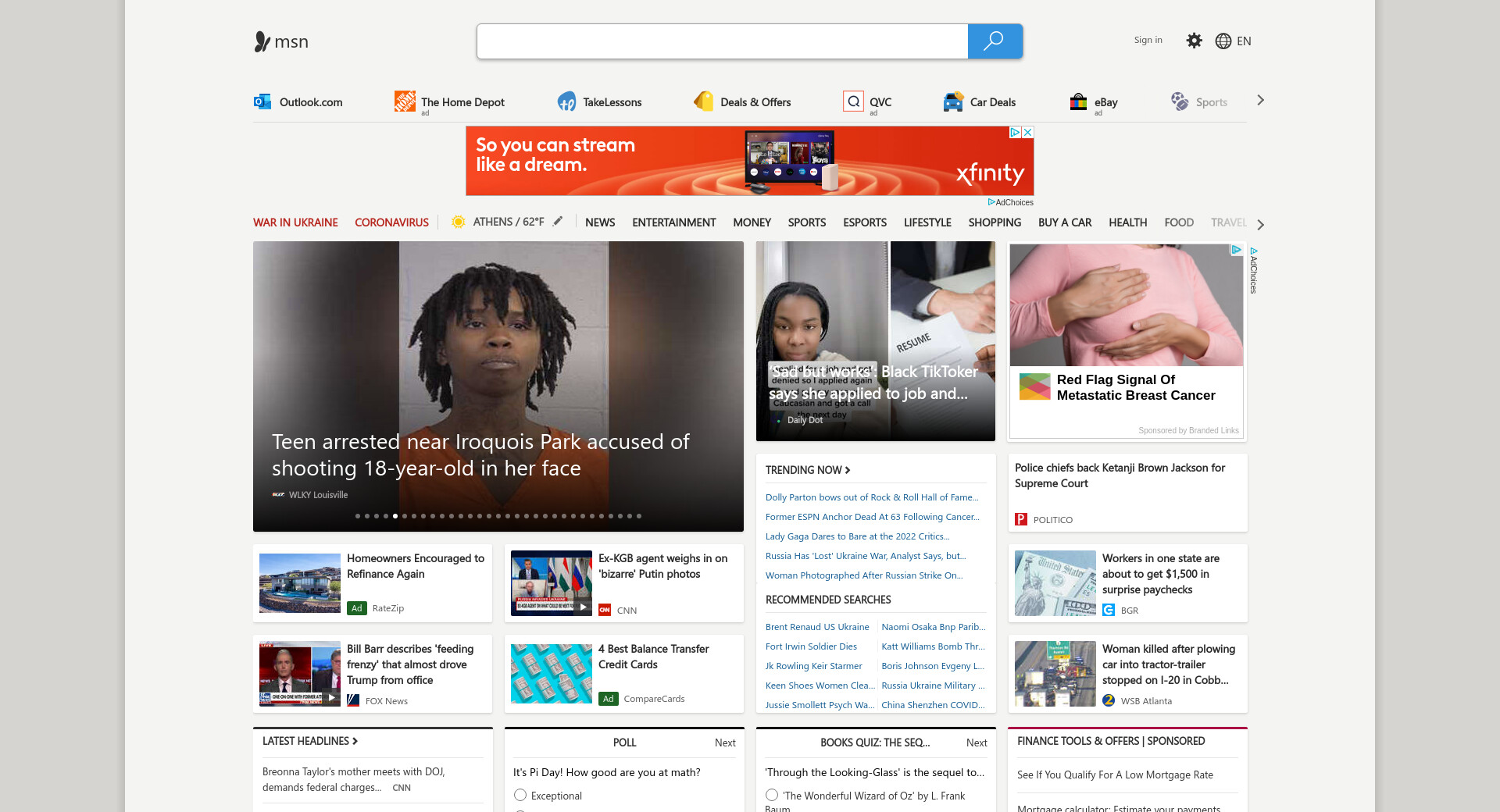Click the AdChoices icon on Xfinity banner
Viewport: 1500px width, 812px height.
coord(1016,133)
